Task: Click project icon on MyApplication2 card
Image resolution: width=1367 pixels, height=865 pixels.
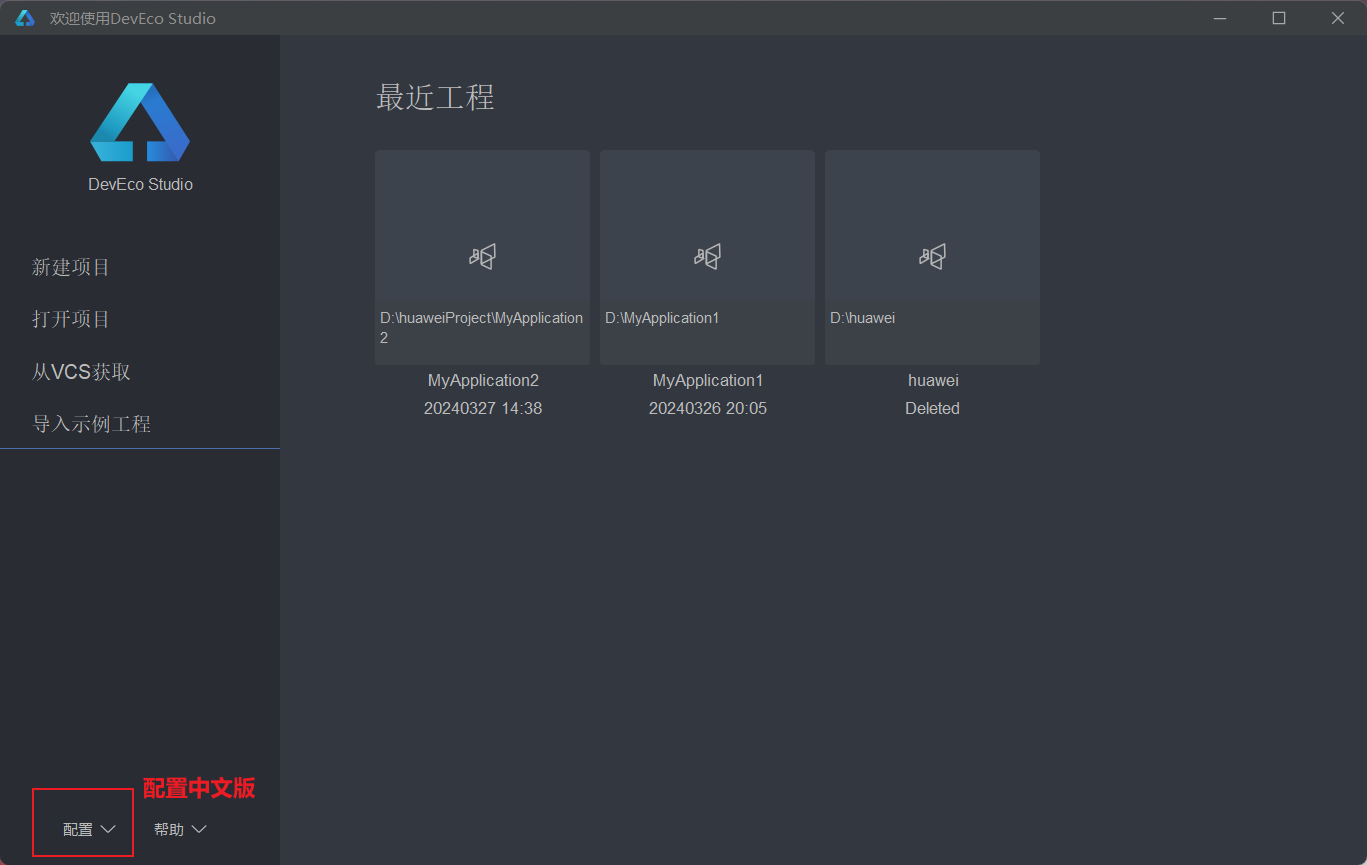Action: click(x=482, y=257)
